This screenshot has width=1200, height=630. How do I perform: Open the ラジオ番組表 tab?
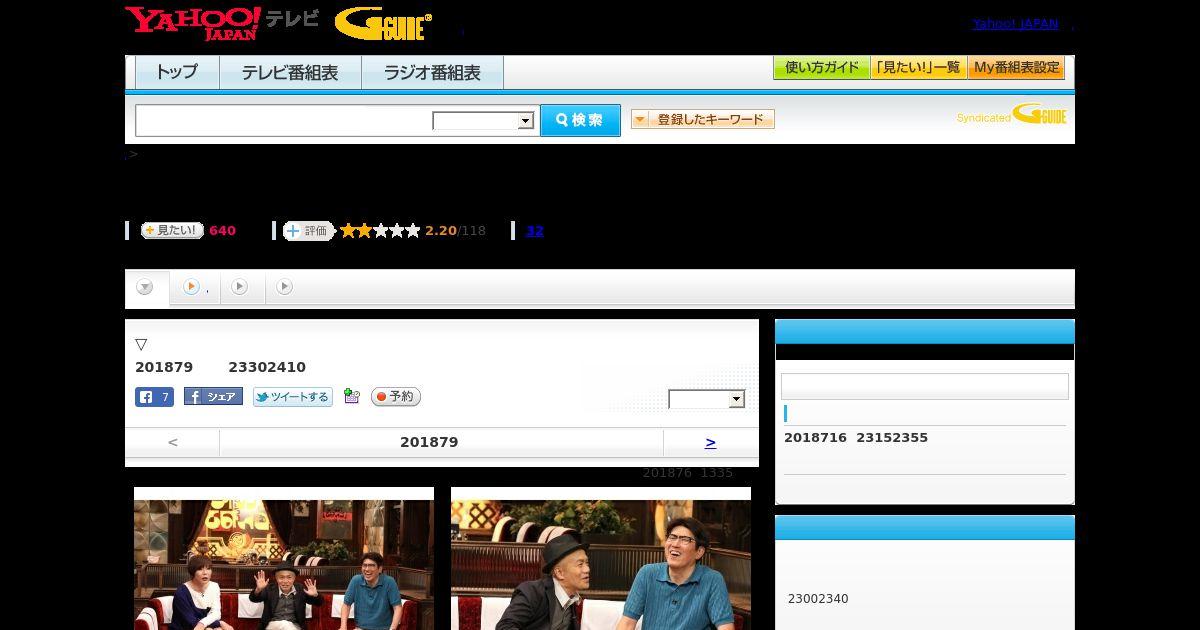point(432,73)
